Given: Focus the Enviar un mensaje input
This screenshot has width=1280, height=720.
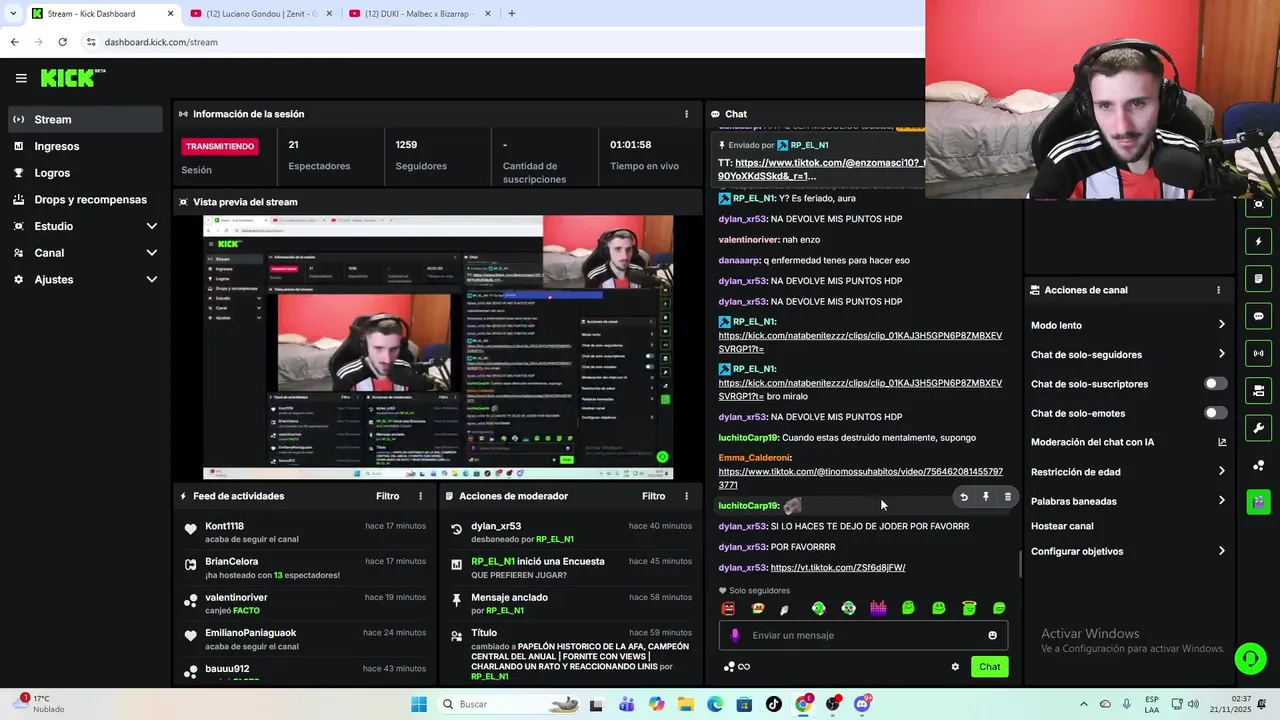Looking at the screenshot, I should pyautogui.click(x=863, y=635).
